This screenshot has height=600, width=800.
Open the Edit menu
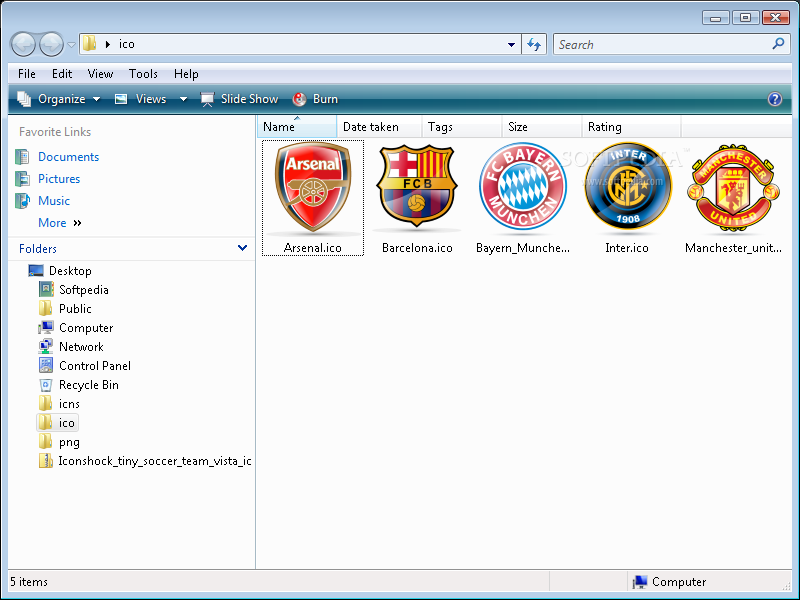coord(62,74)
